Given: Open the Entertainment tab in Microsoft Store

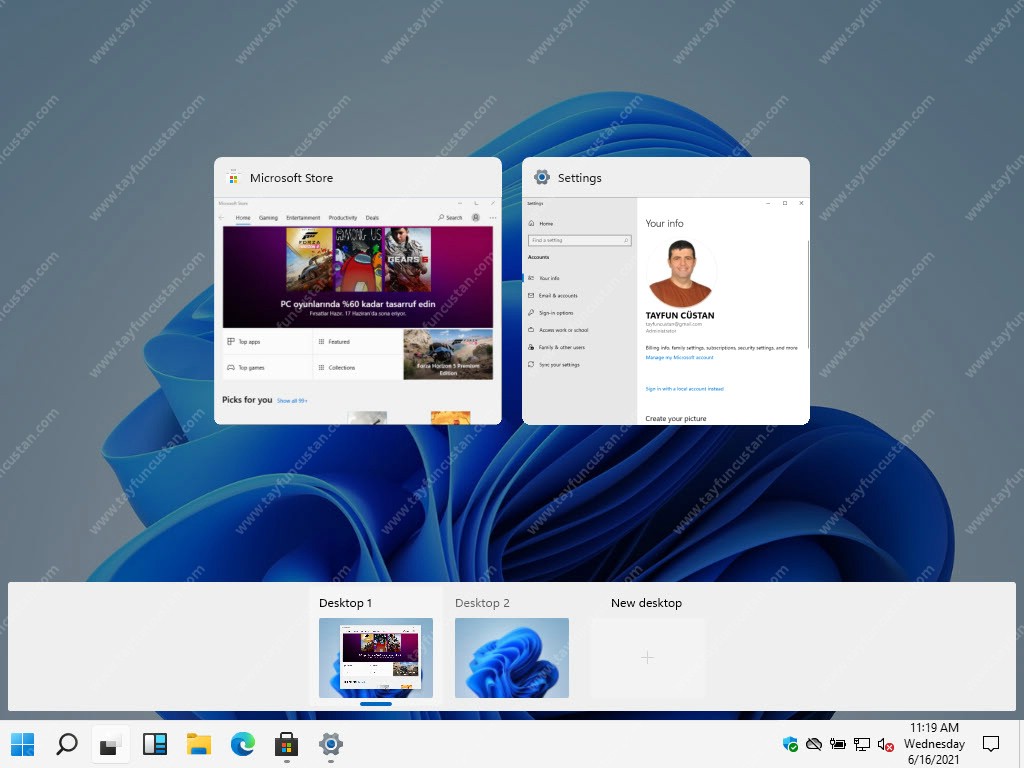Looking at the screenshot, I should 303,218.
